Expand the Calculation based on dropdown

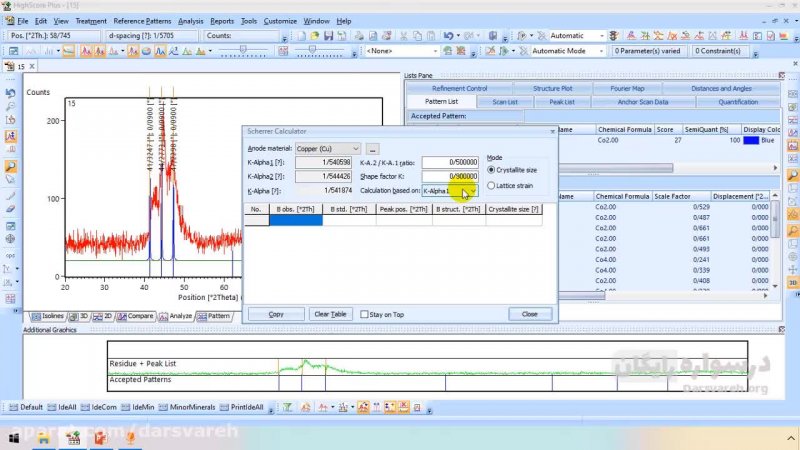473,190
